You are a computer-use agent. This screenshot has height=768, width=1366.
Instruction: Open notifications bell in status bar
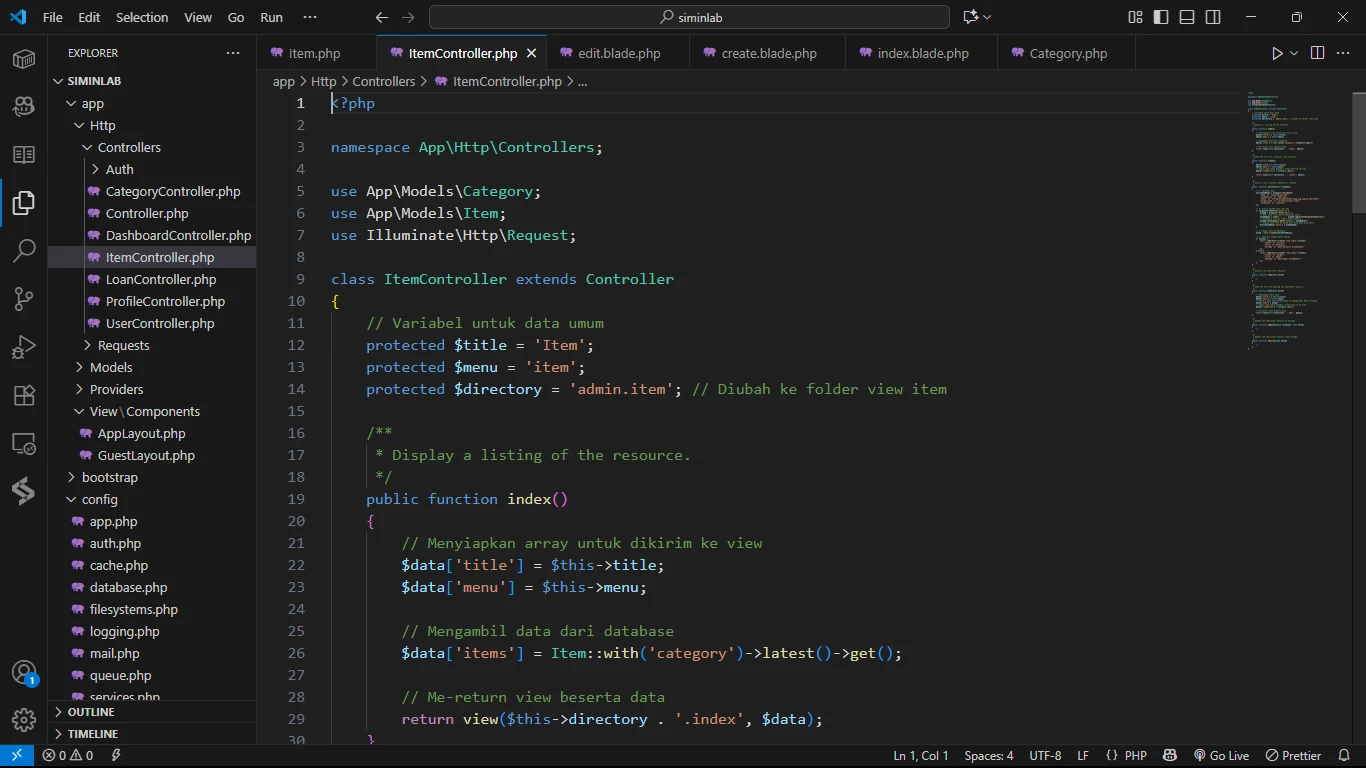click(x=1344, y=756)
